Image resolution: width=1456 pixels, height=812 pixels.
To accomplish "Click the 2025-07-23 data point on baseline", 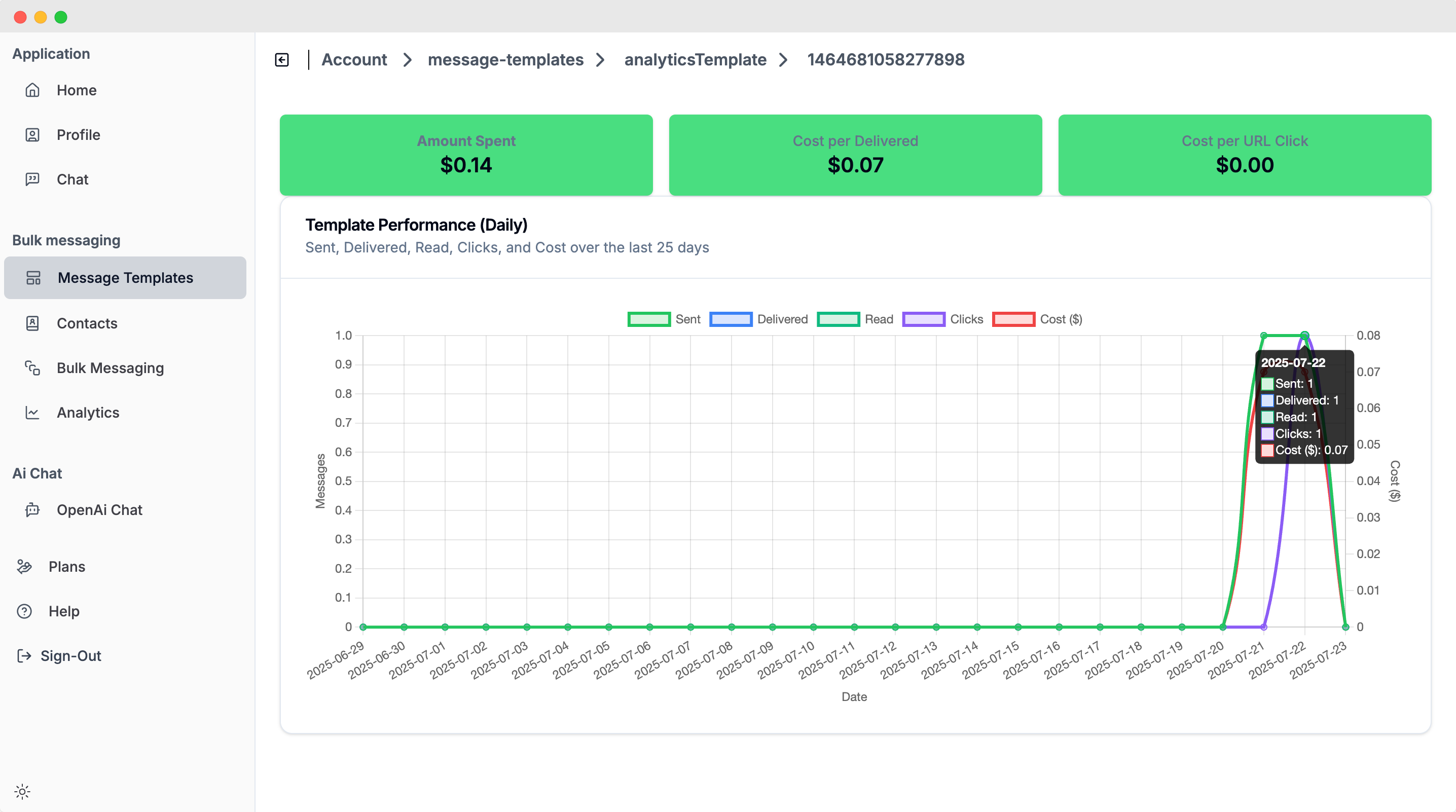I will (x=1345, y=626).
